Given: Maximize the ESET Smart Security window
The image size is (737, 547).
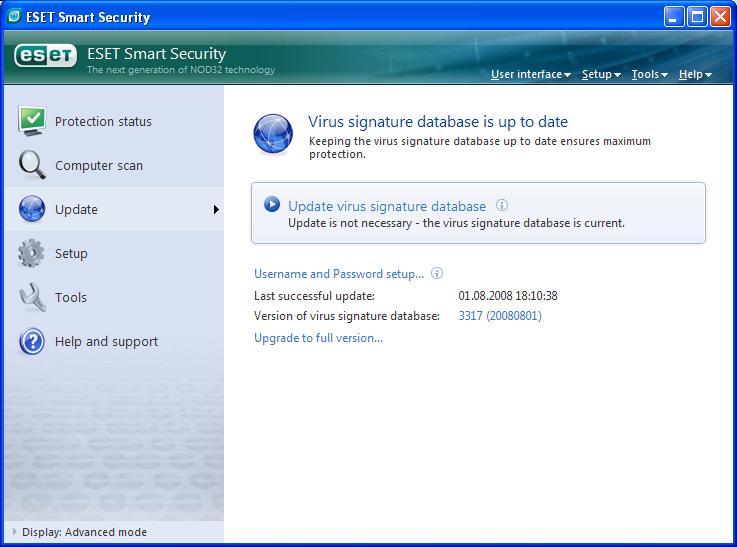Looking at the screenshot, I should [697, 17].
